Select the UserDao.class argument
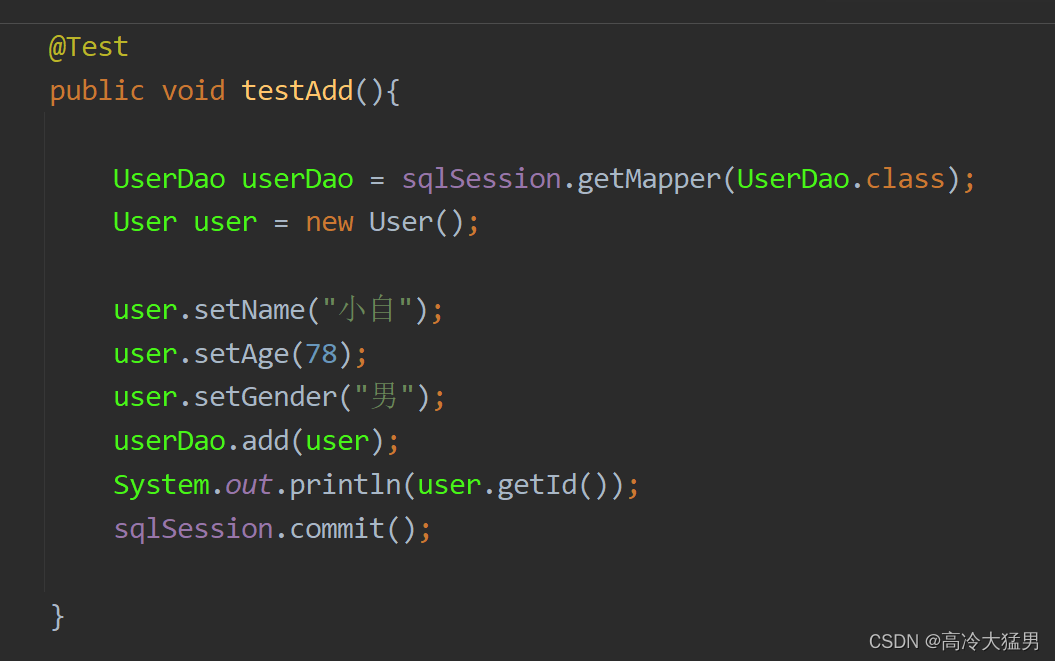The width and height of the screenshot is (1055, 661). (840, 179)
